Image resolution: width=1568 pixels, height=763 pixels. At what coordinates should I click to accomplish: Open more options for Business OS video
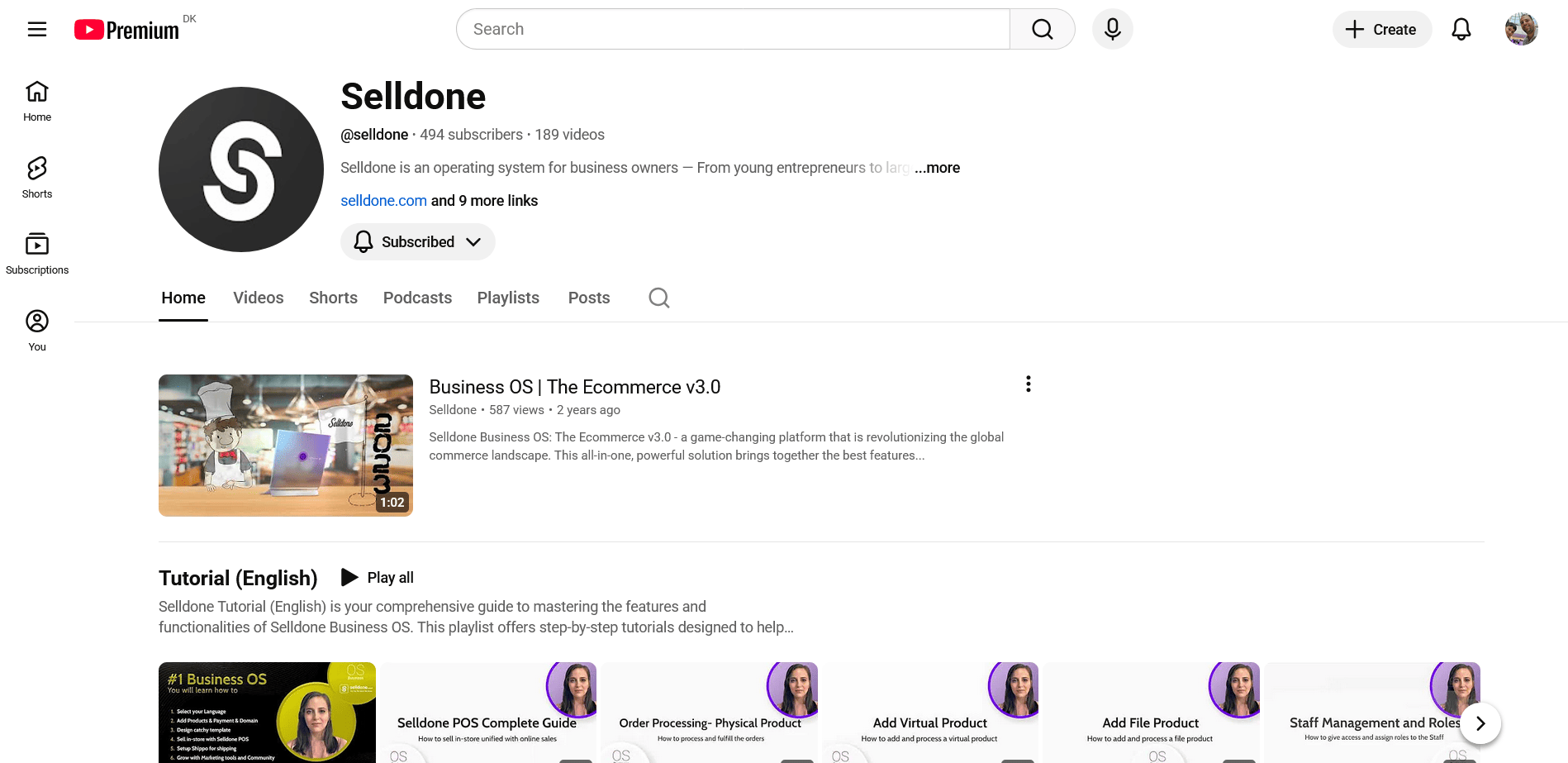coord(1028,384)
